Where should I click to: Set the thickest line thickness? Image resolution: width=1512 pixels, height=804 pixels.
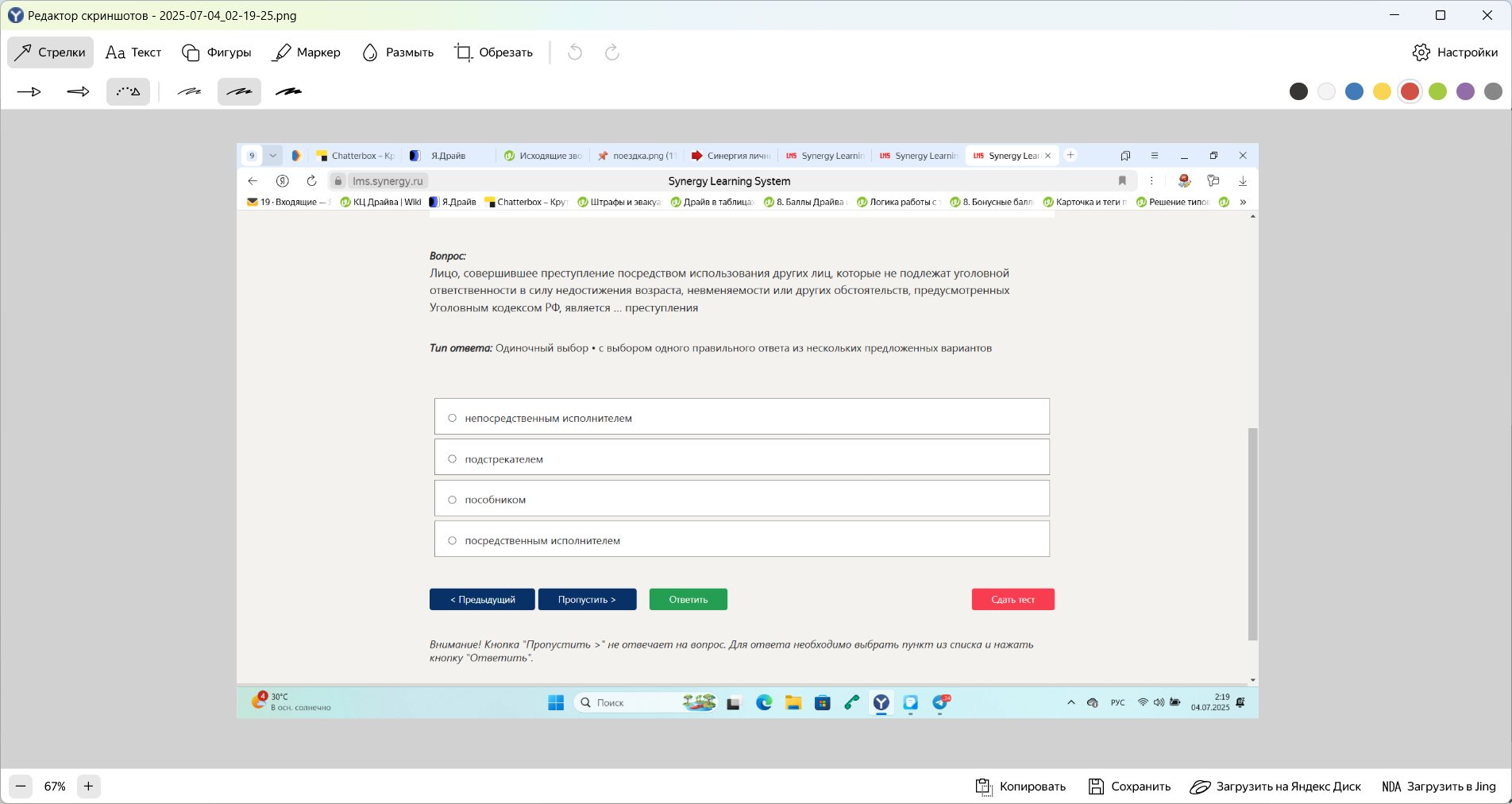pyautogui.click(x=288, y=92)
